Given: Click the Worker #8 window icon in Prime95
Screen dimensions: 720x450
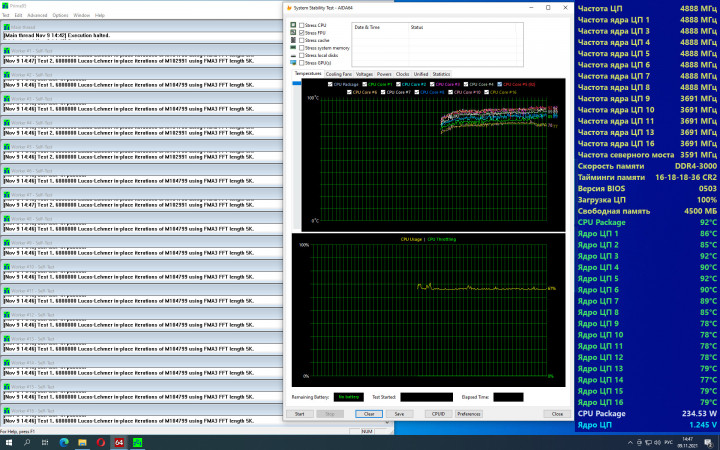Looking at the screenshot, I should point(6,219).
